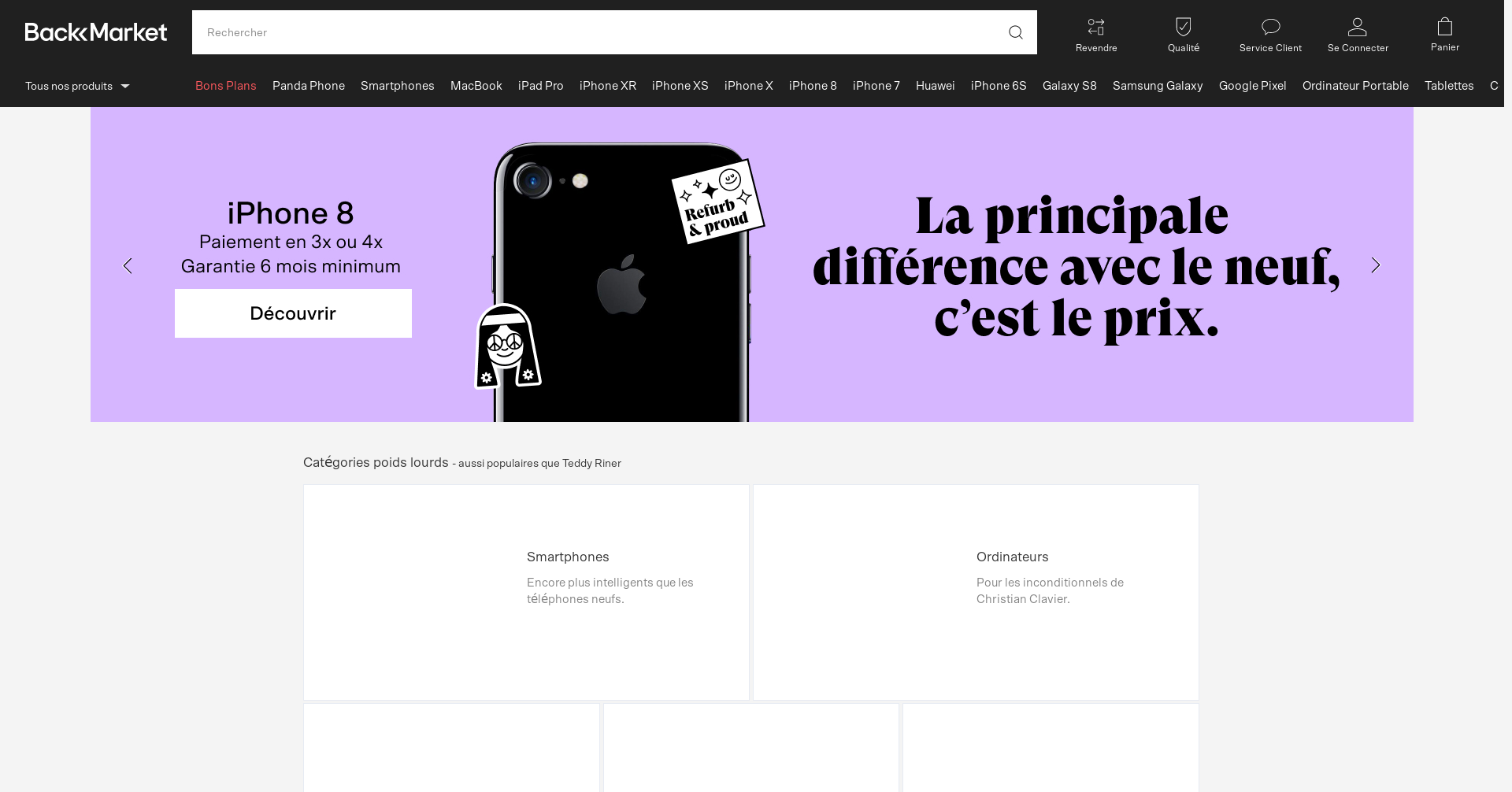Open the Smartphones category card
The height and width of the screenshot is (792, 1512).
[x=526, y=592]
